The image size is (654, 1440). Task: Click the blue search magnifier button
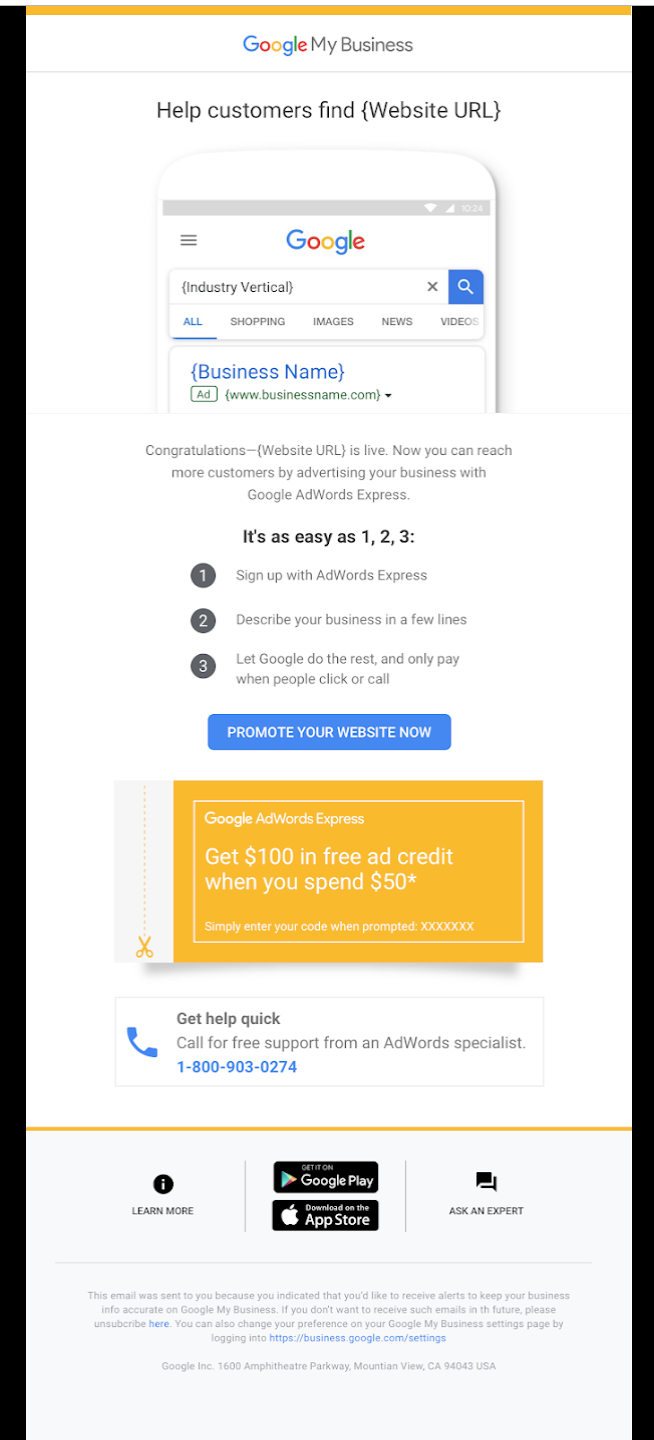click(466, 287)
